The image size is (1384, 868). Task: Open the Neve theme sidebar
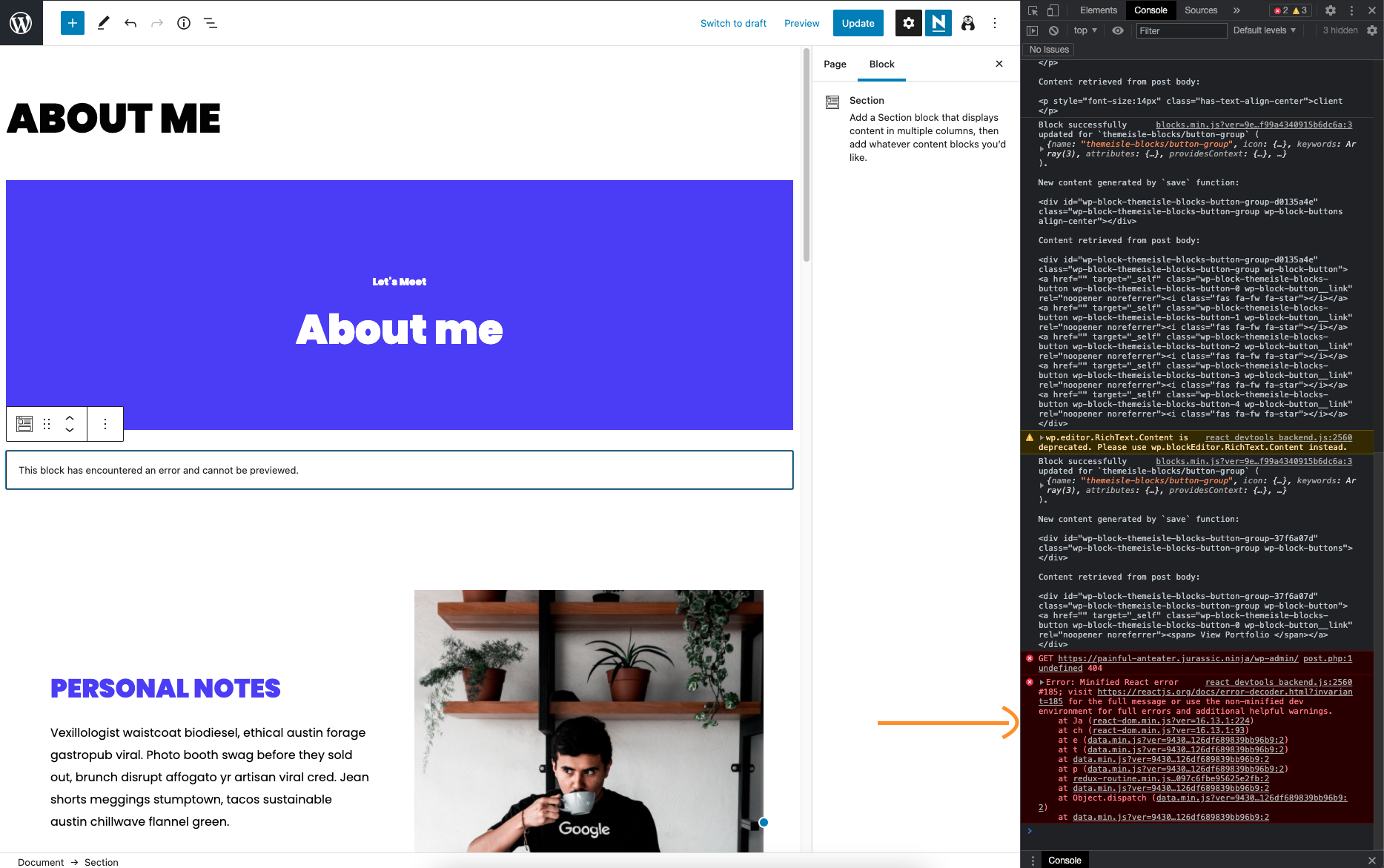click(x=938, y=23)
